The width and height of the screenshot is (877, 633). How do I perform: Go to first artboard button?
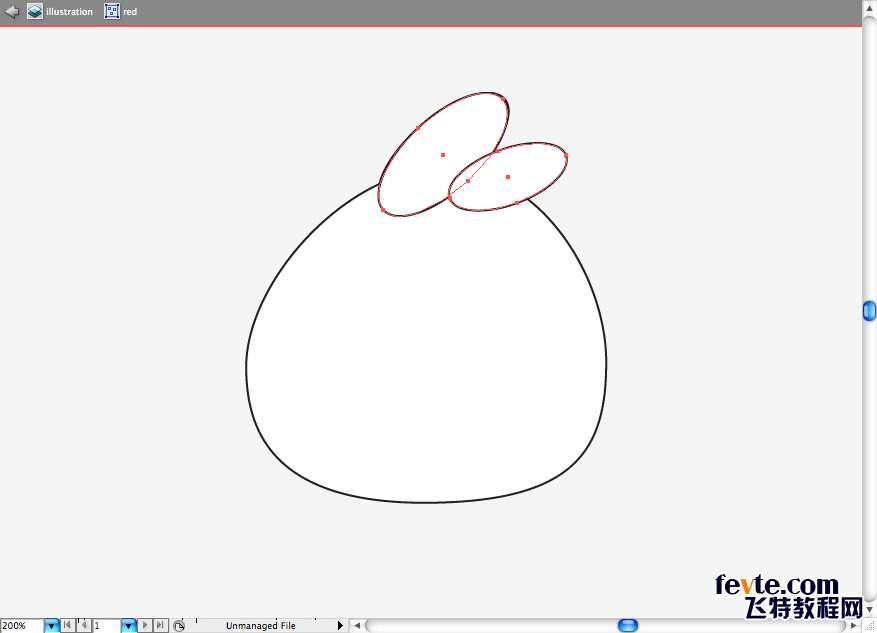[x=67, y=626]
